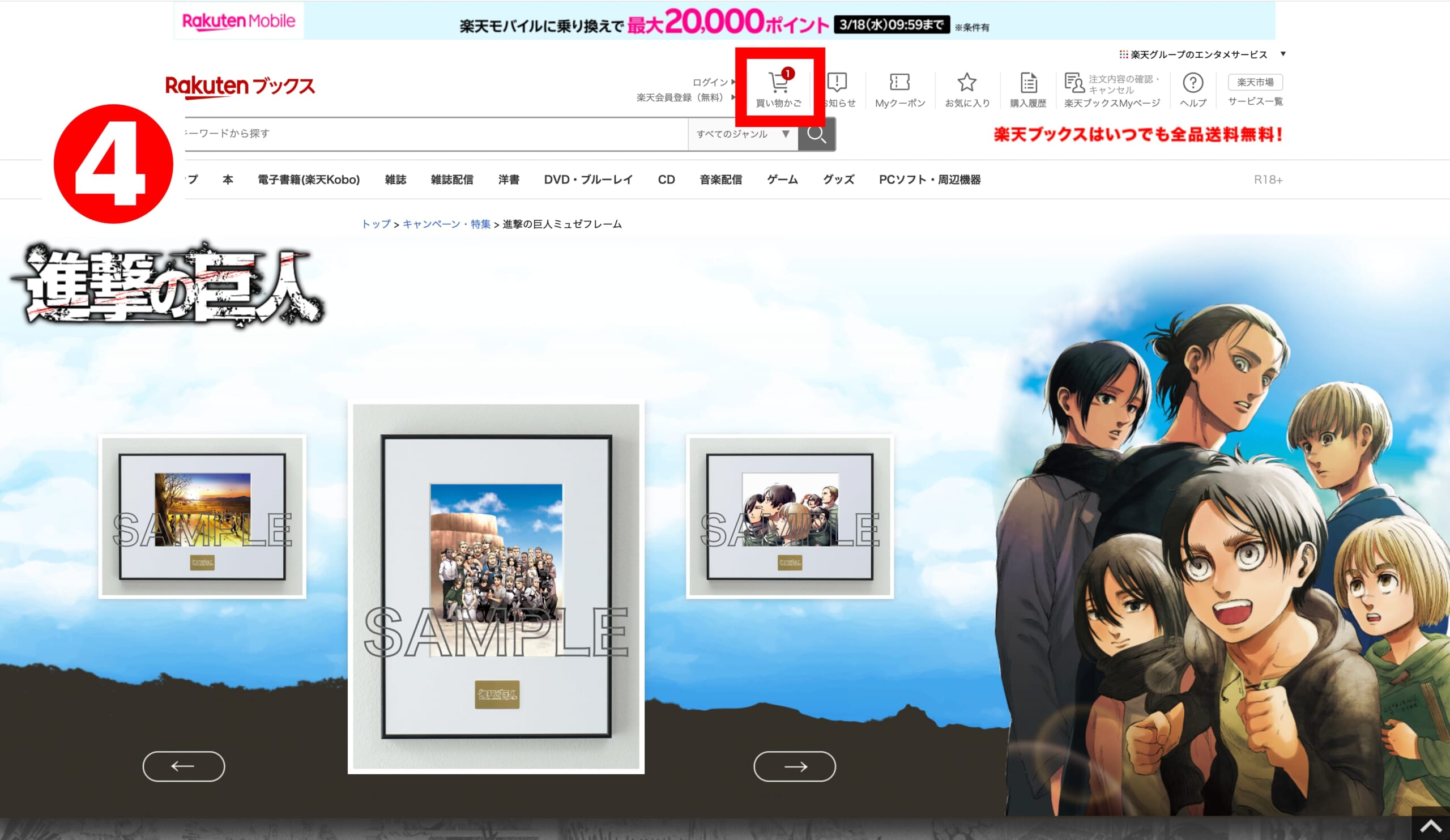This screenshot has height=840, width=1450.
Task: Click the 楽天市場 button
Action: (x=1255, y=82)
